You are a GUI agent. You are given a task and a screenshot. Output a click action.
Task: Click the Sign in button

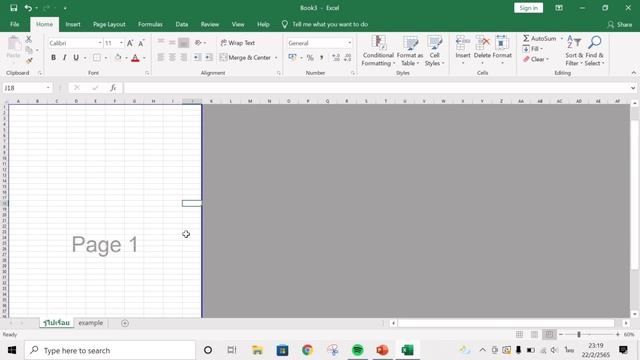[528, 8]
